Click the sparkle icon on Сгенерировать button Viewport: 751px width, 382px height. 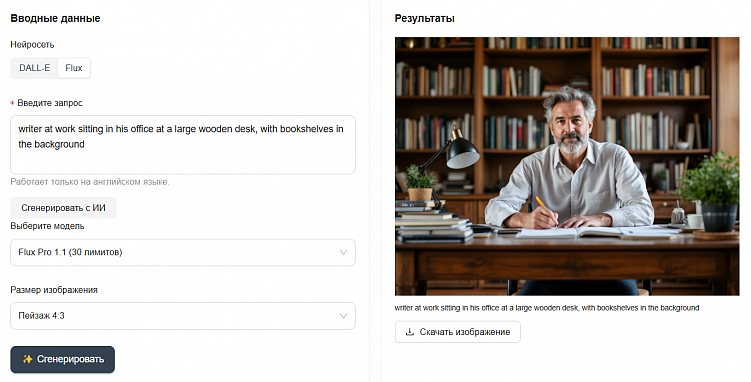pyautogui.click(x=27, y=359)
